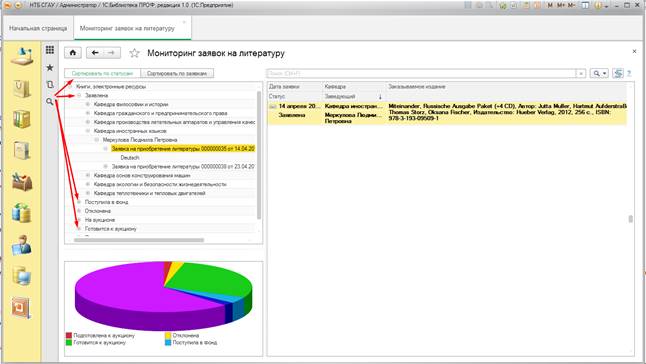Click the desk lamp section icon
Image resolution: width=646 pixels, height=364 pixels.
[22, 56]
